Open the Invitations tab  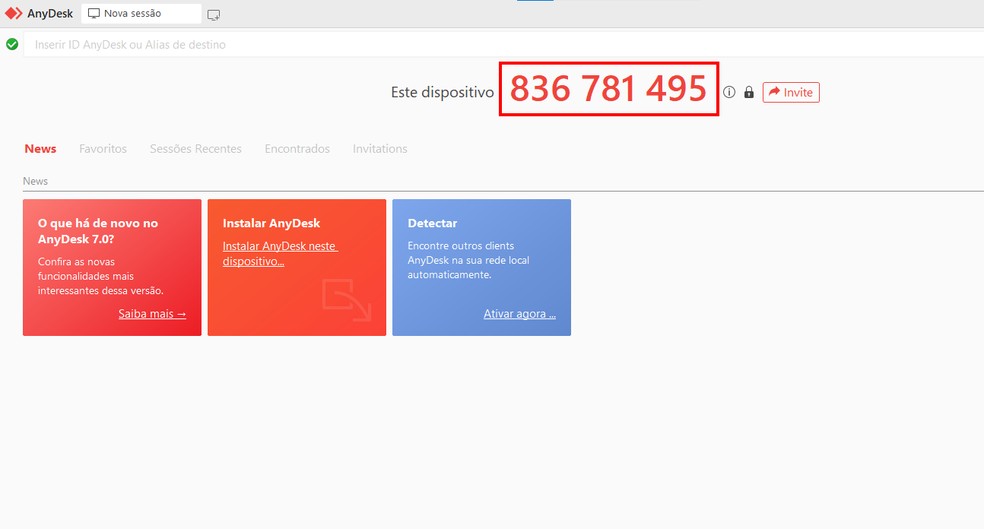tap(380, 149)
